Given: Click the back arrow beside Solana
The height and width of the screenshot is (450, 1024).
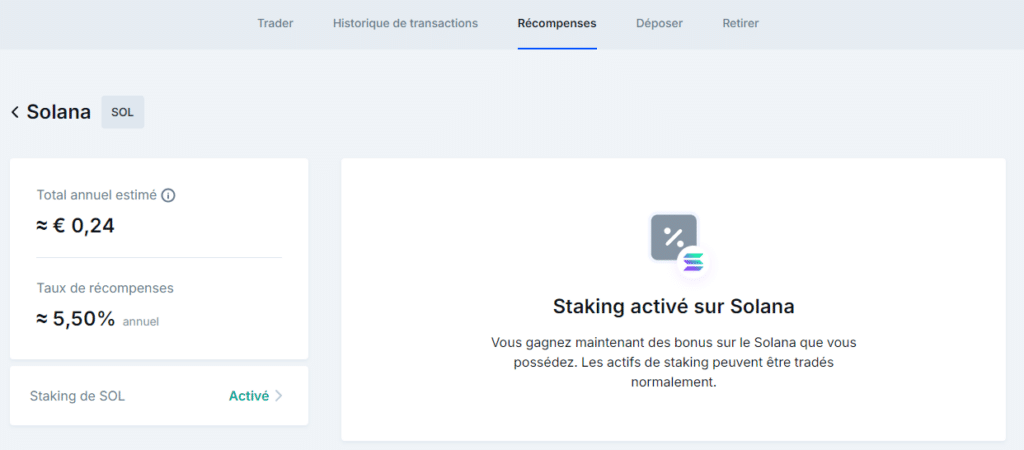Looking at the screenshot, I should click(x=15, y=112).
